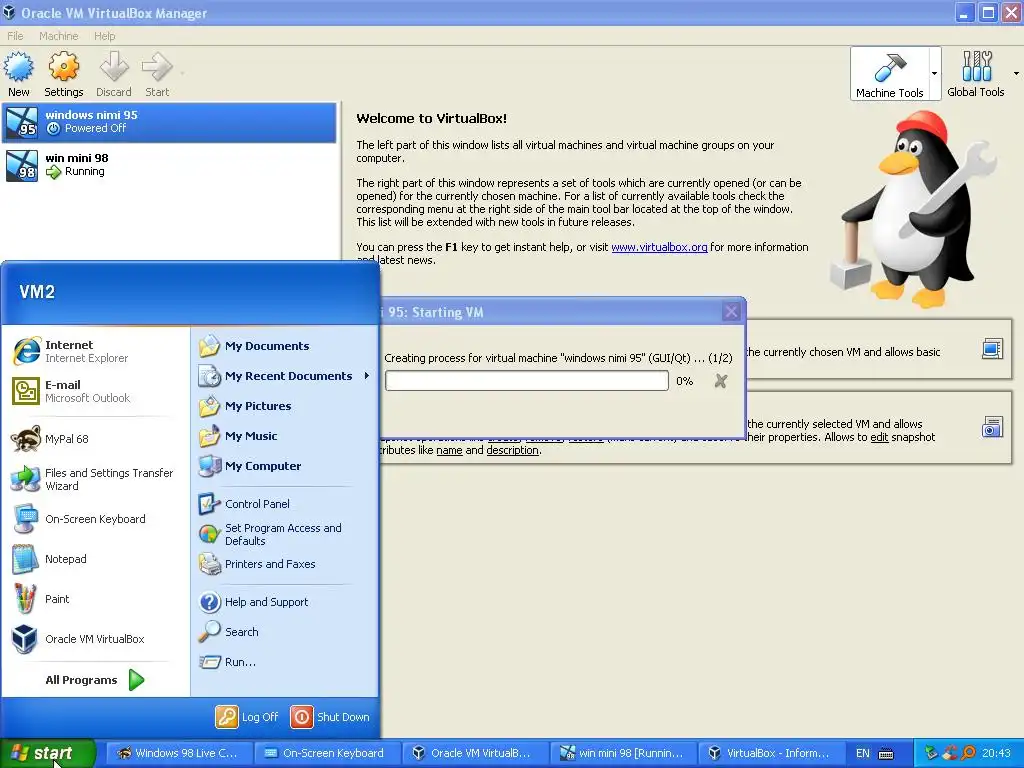Select the Machine Tools hammer button
Viewport: 1024px width, 768px height.
(889, 73)
